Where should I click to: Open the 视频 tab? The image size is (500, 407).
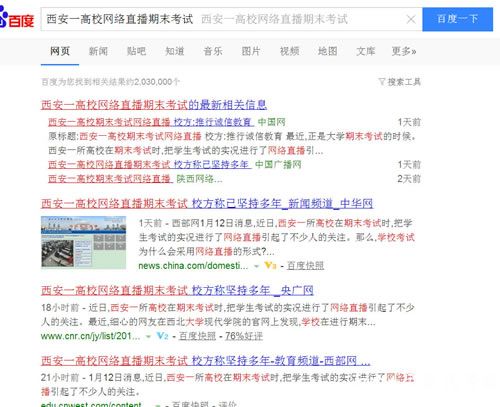(x=289, y=51)
